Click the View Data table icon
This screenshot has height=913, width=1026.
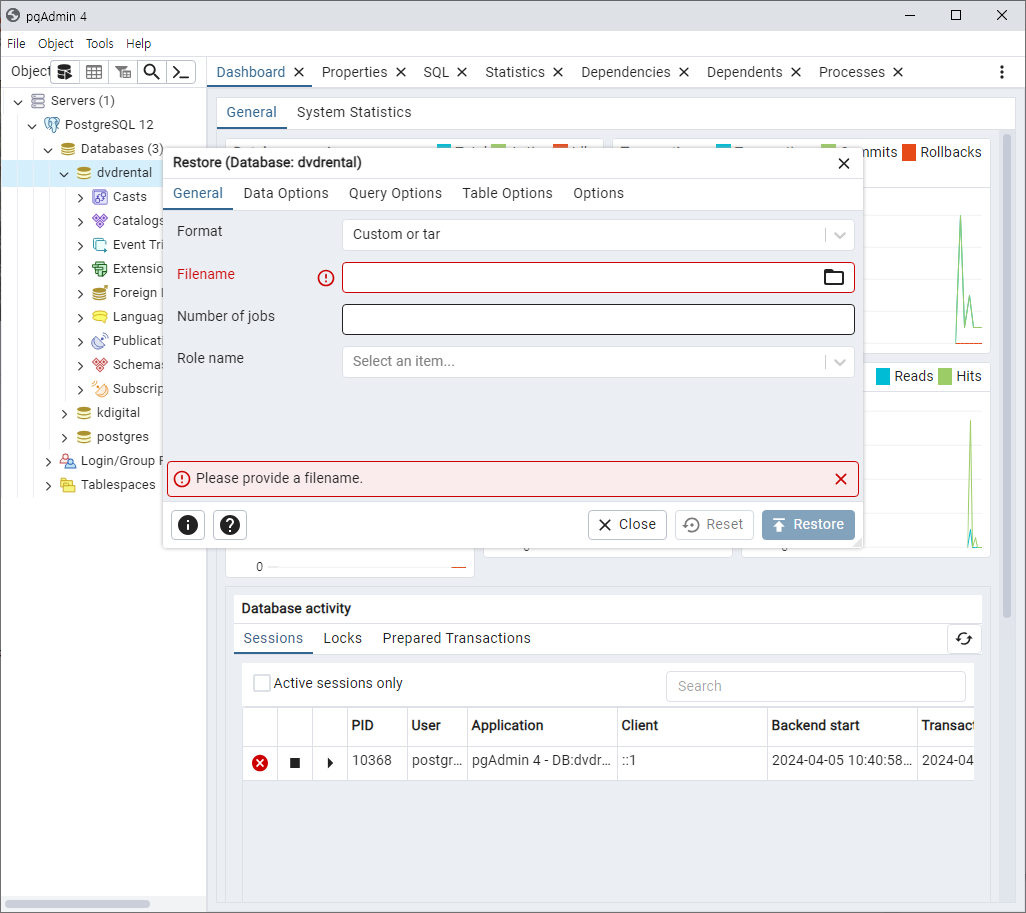tap(94, 72)
